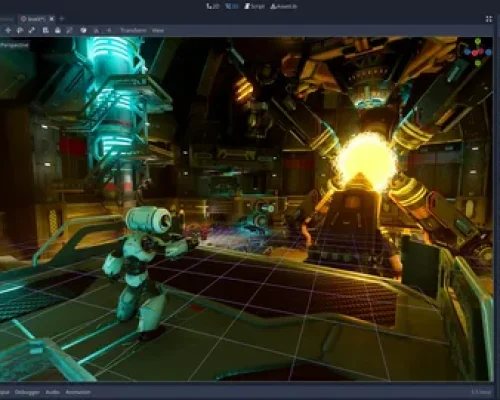Open the Perspective view dropdown
The width and height of the screenshot is (500, 400).
[x=15, y=45]
